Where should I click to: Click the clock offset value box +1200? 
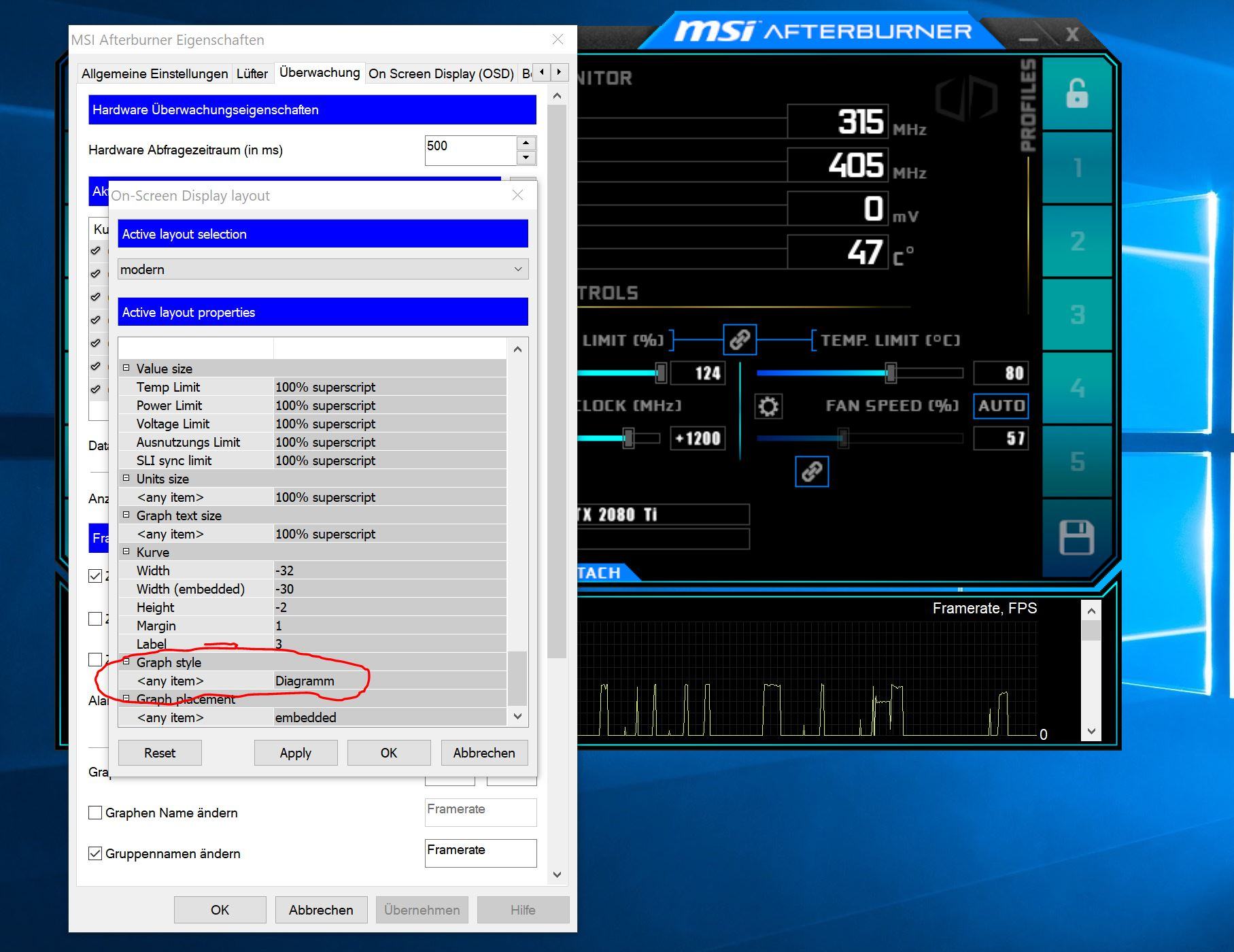tap(698, 438)
